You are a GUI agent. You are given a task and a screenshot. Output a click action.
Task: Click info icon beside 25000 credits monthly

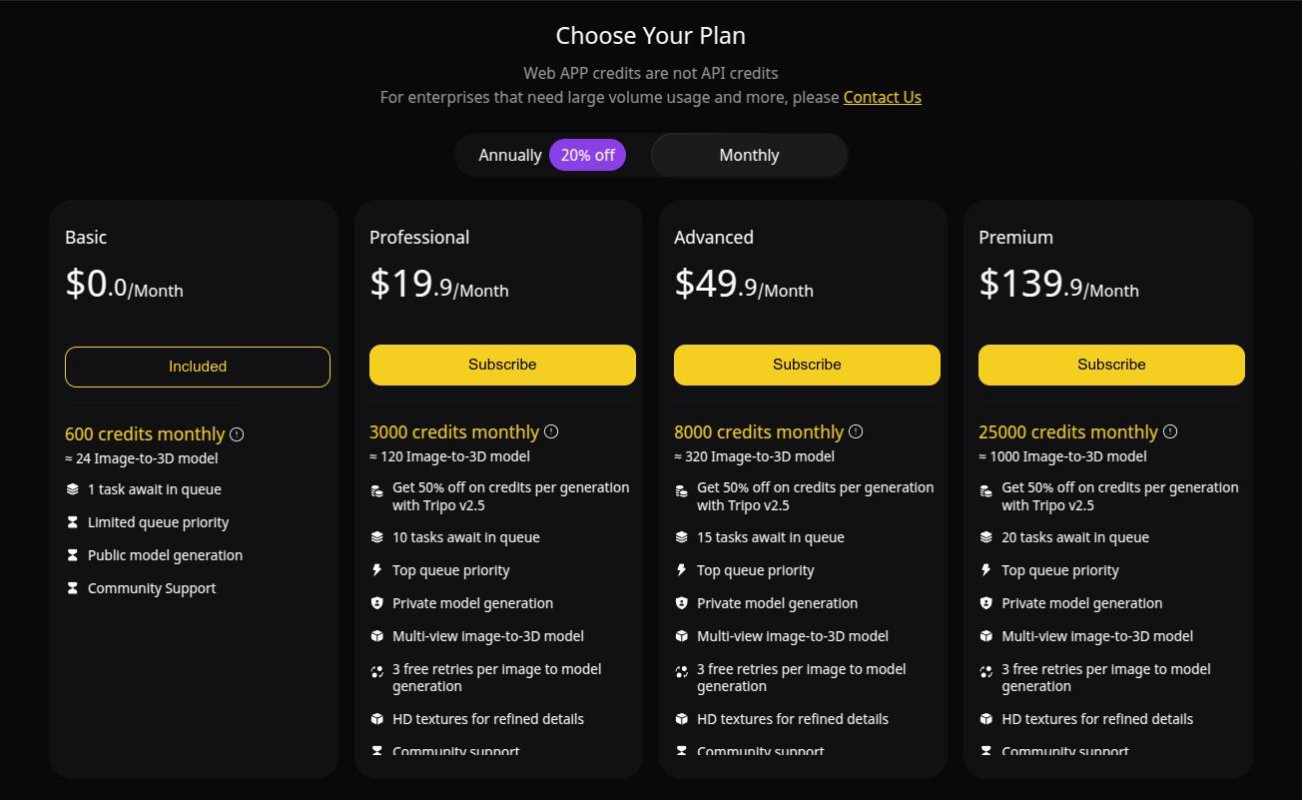pos(1170,432)
